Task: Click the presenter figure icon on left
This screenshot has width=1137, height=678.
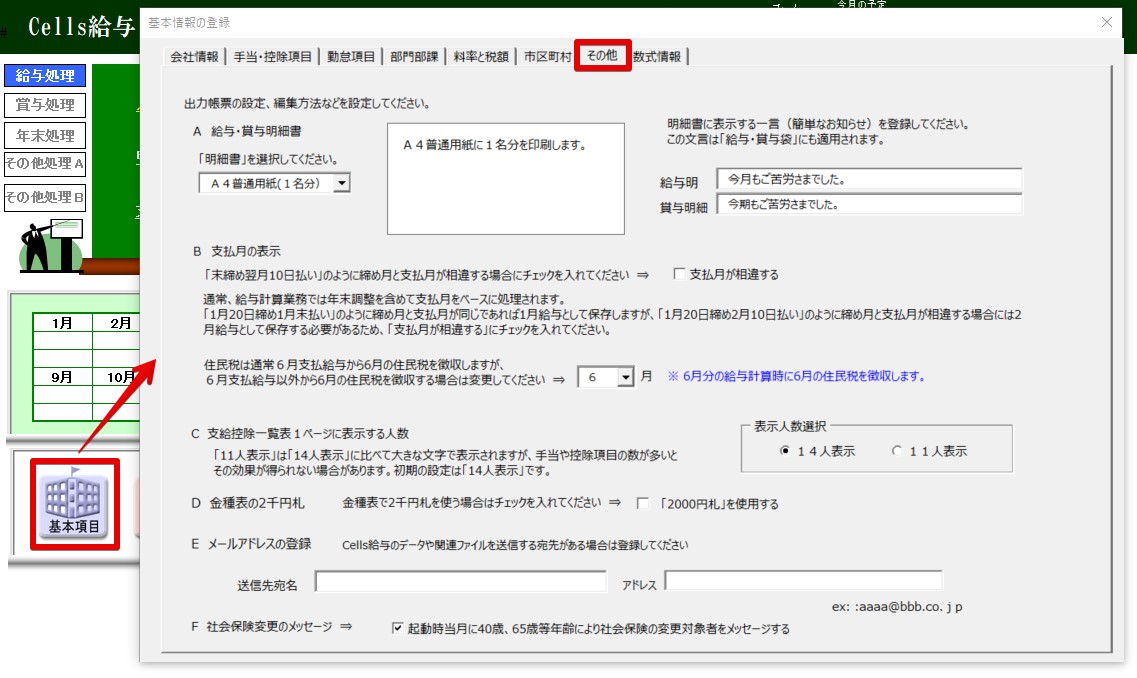Action: 50,245
